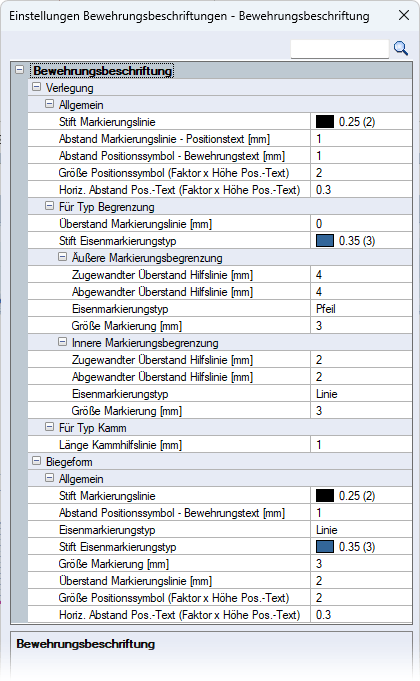Collapse the Verlegung section
420x681 pixels.
click(36, 87)
